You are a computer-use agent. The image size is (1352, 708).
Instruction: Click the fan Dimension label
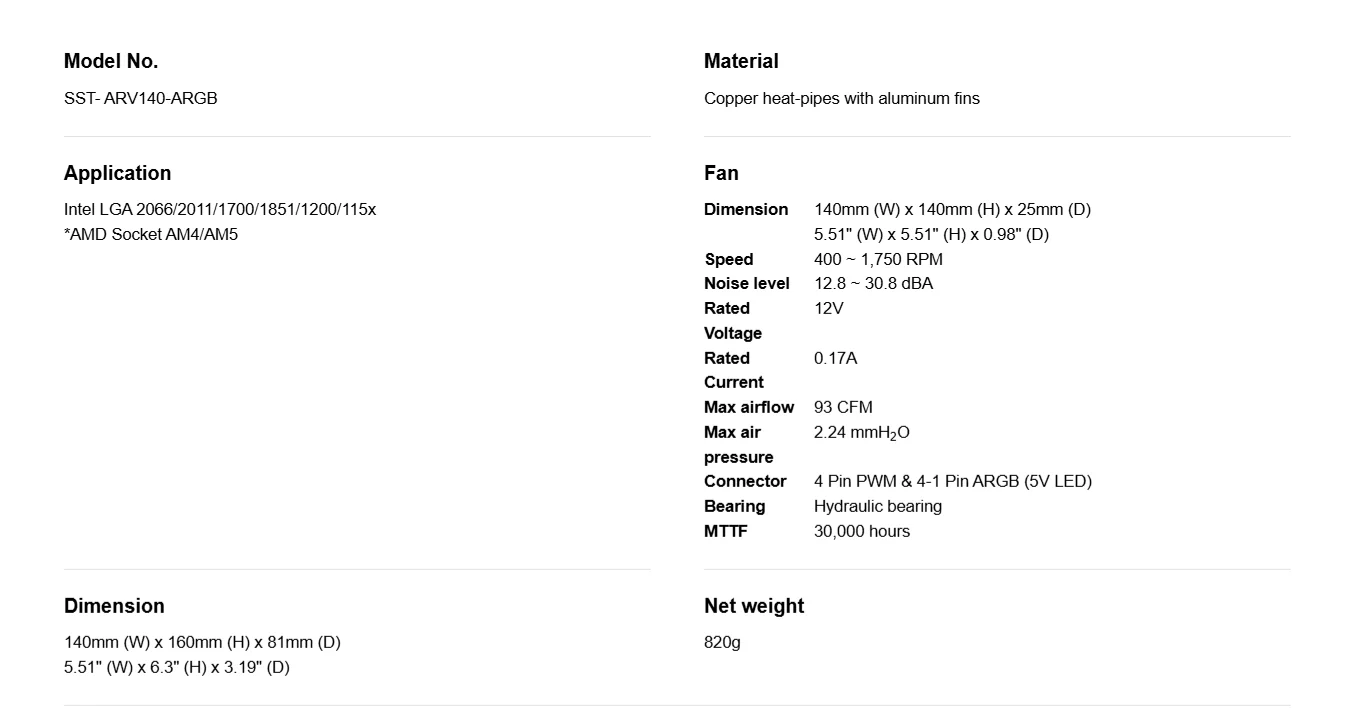tap(746, 209)
